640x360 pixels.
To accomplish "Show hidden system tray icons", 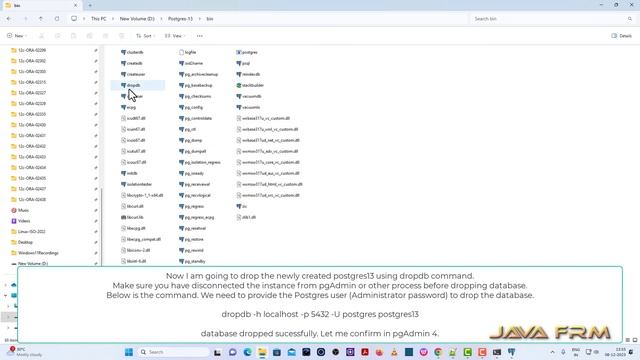I will pos(552,352).
